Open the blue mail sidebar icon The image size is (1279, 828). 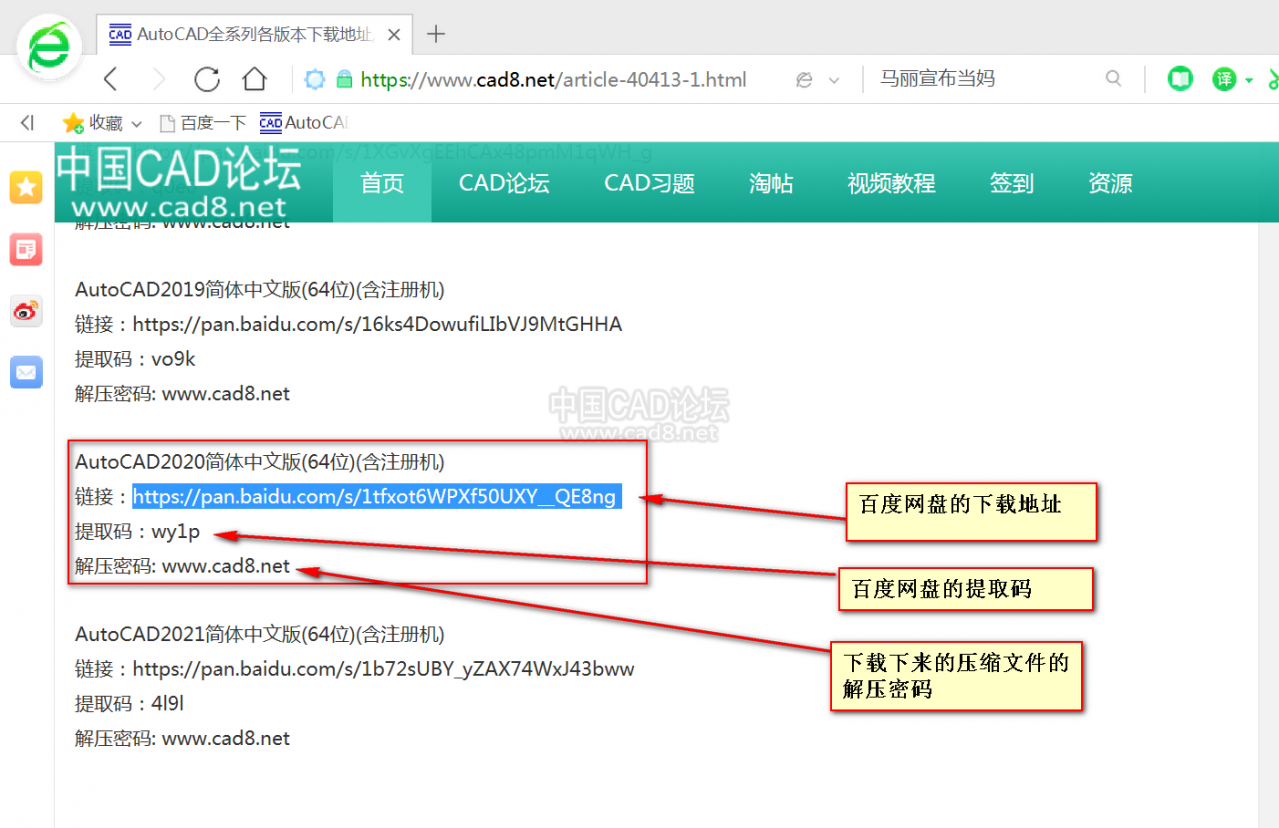(26, 373)
